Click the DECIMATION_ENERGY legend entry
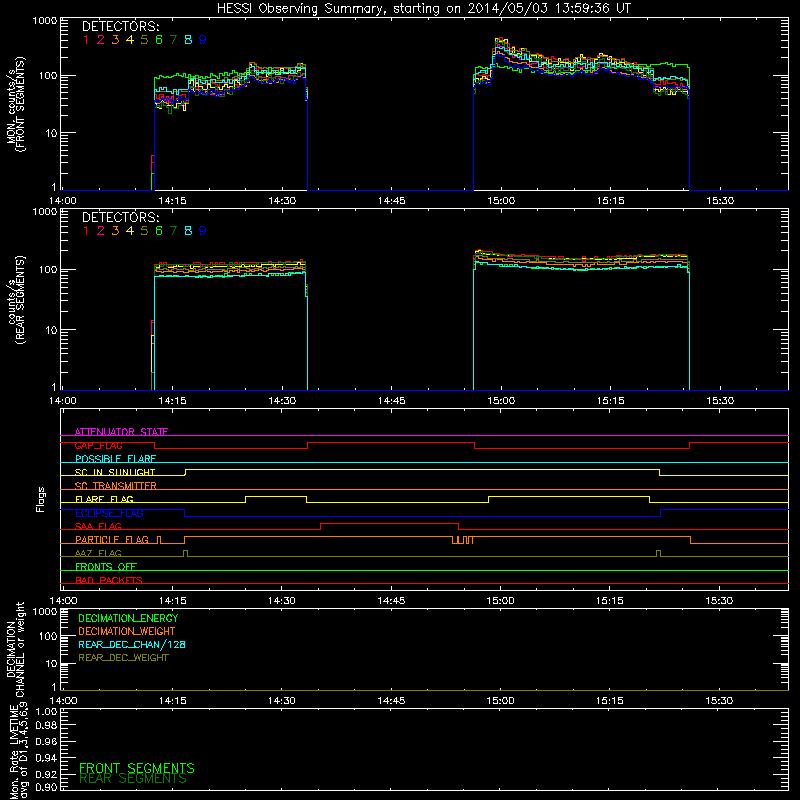This screenshot has width=800, height=800. coord(128,618)
